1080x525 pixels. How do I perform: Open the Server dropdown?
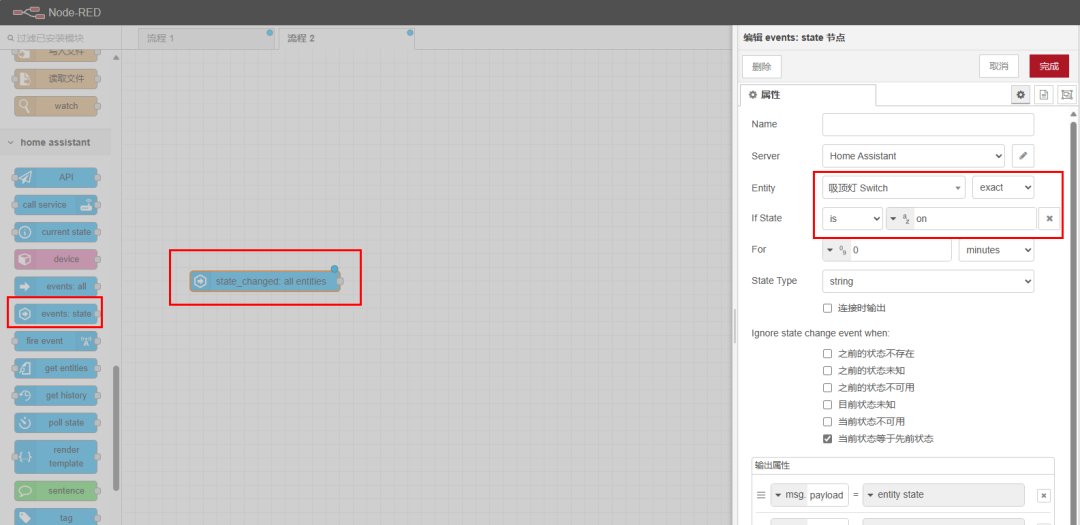(x=913, y=156)
